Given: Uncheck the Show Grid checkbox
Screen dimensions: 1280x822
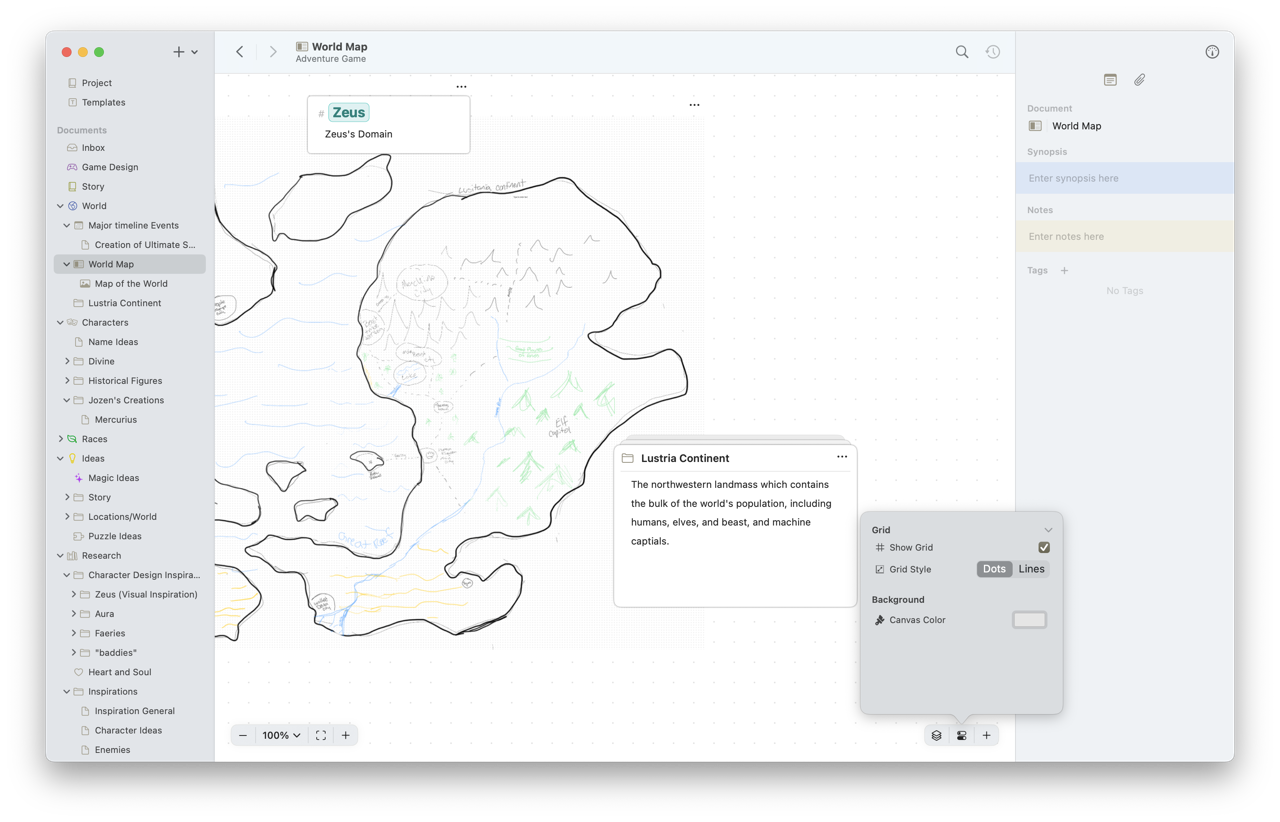Looking at the screenshot, I should pos(1044,547).
